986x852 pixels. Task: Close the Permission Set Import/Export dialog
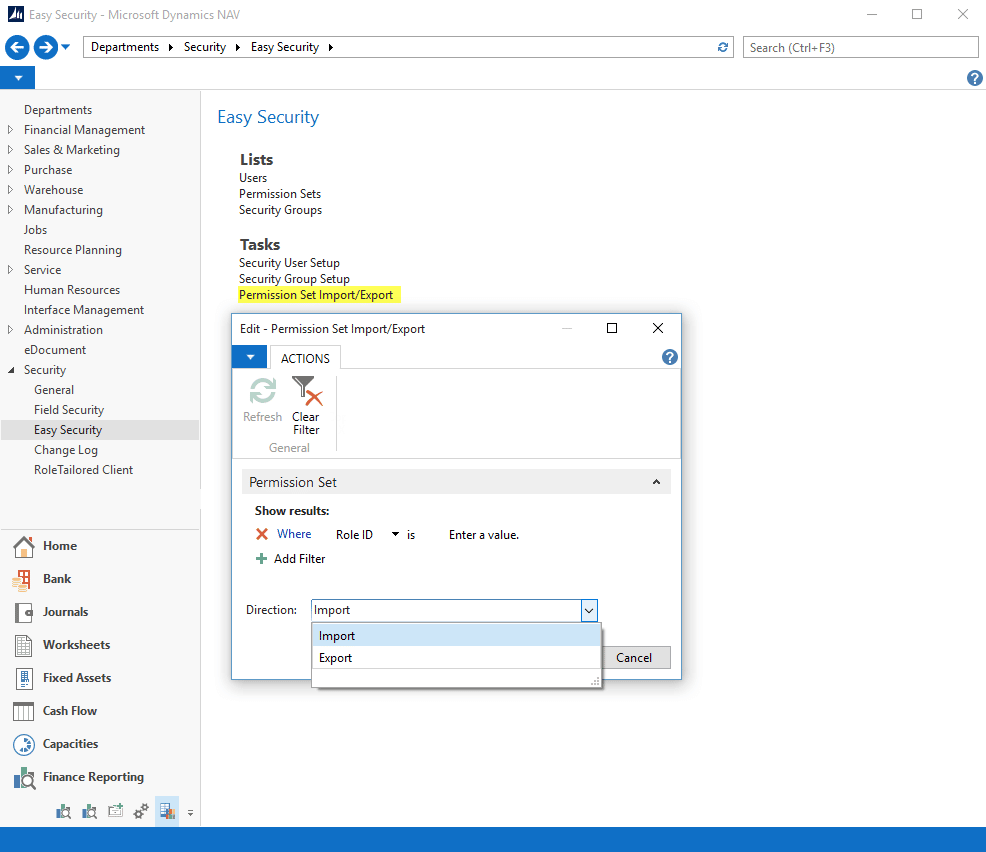658,328
